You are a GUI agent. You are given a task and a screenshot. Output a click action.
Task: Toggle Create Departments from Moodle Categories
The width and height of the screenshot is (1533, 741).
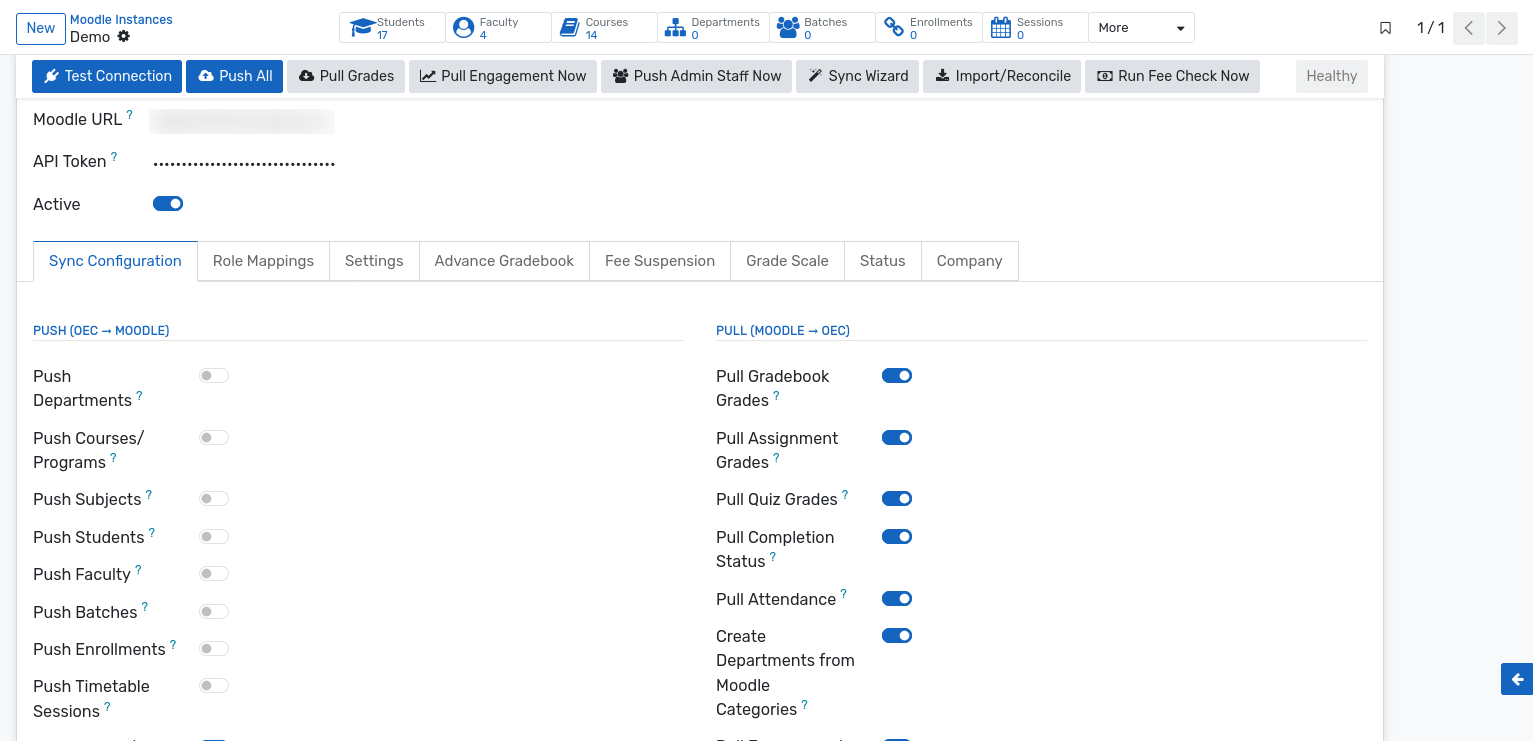(897, 636)
